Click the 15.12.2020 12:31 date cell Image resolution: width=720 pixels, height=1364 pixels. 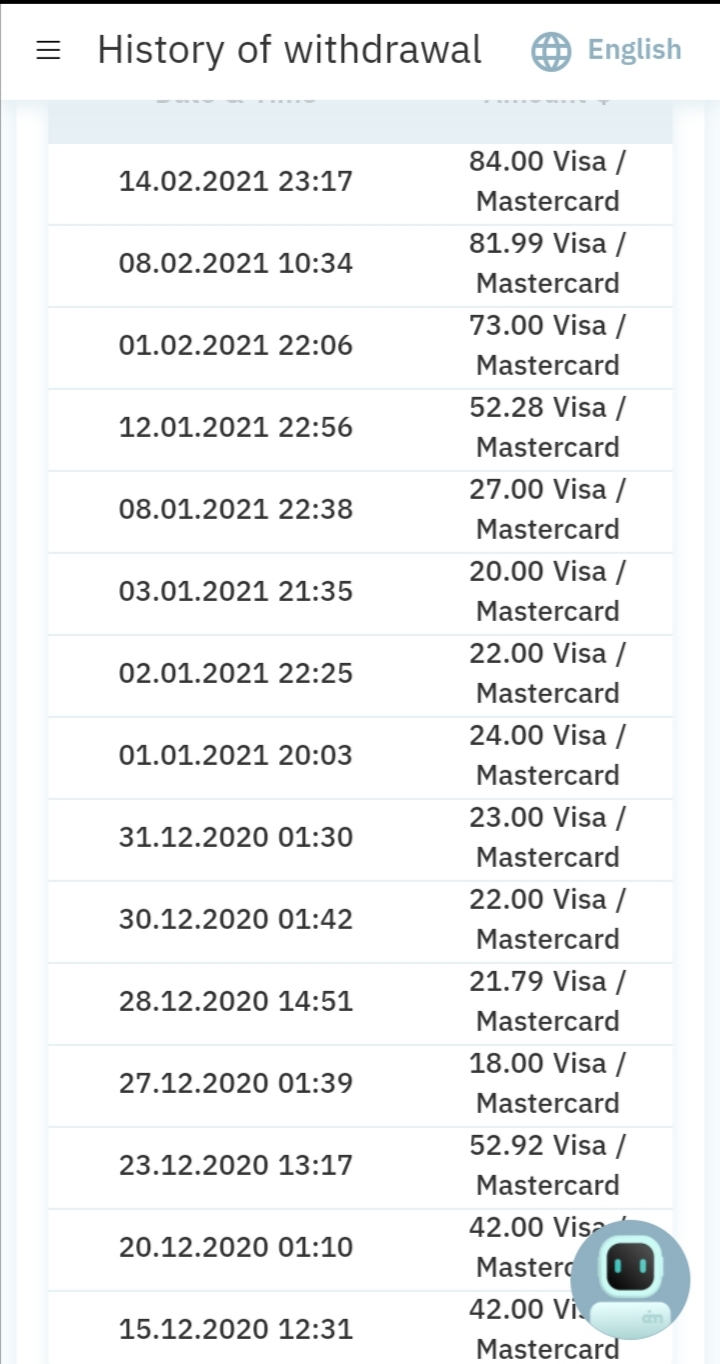pos(236,1330)
